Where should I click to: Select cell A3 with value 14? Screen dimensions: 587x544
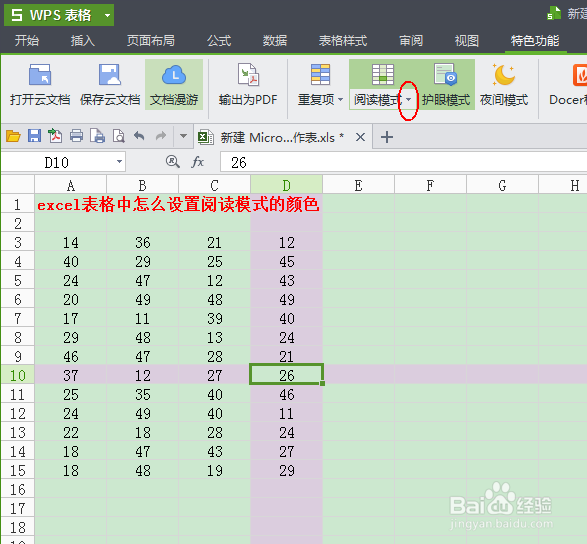[71, 243]
